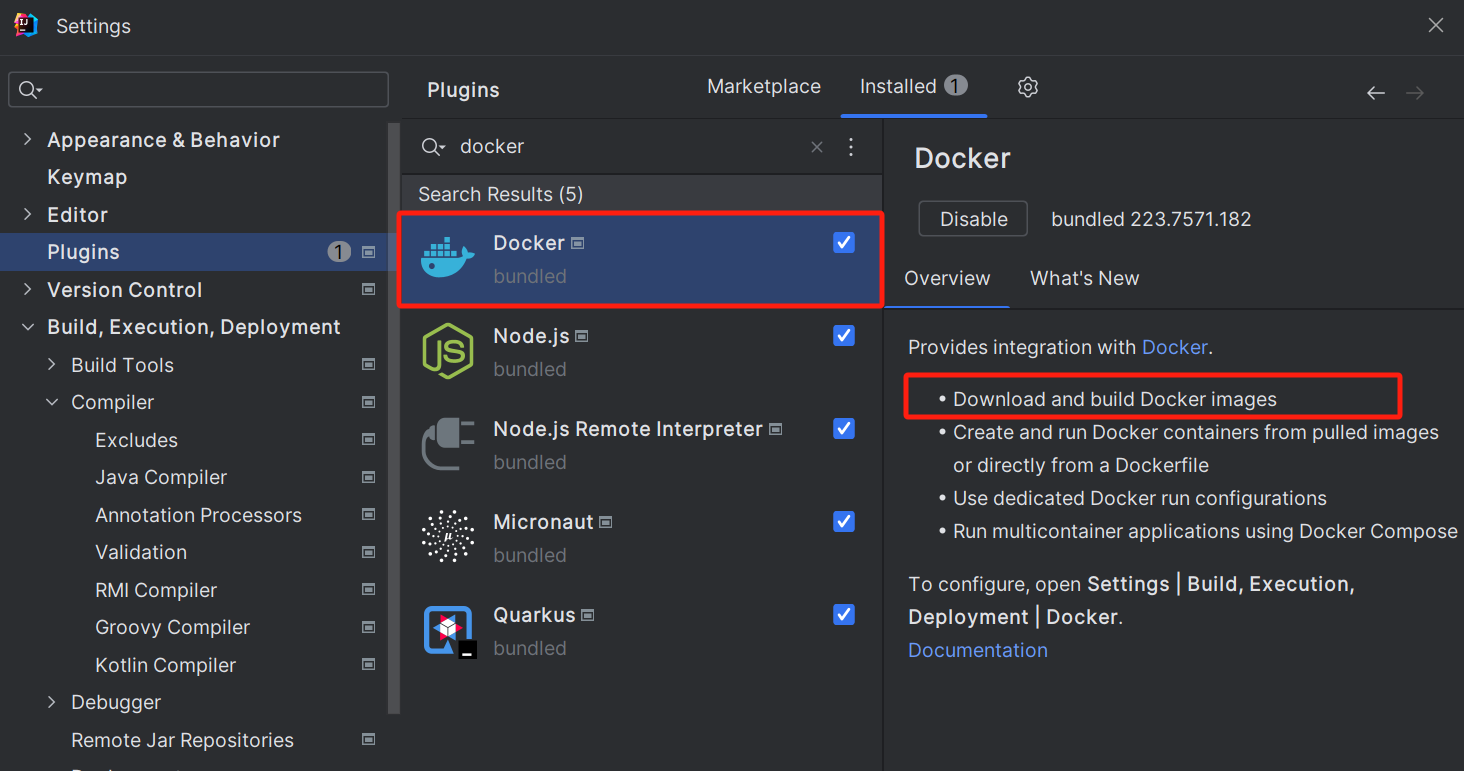Go back with the left arrow
Image resolution: width=1464 pixels, height=771 pixels.
click(x=1376, y=93)
